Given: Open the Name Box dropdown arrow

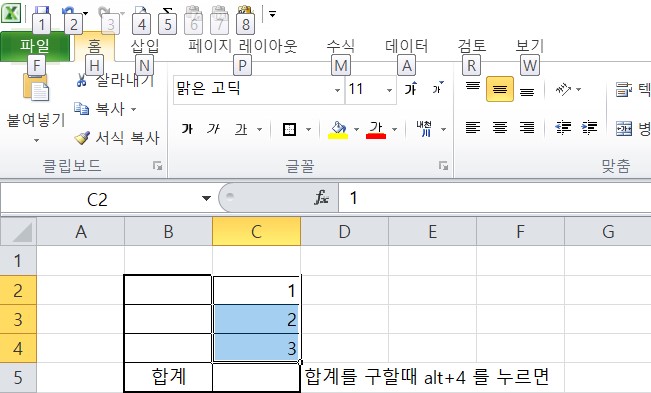Looking at the screenshot, I should click(x=206, y=198).
